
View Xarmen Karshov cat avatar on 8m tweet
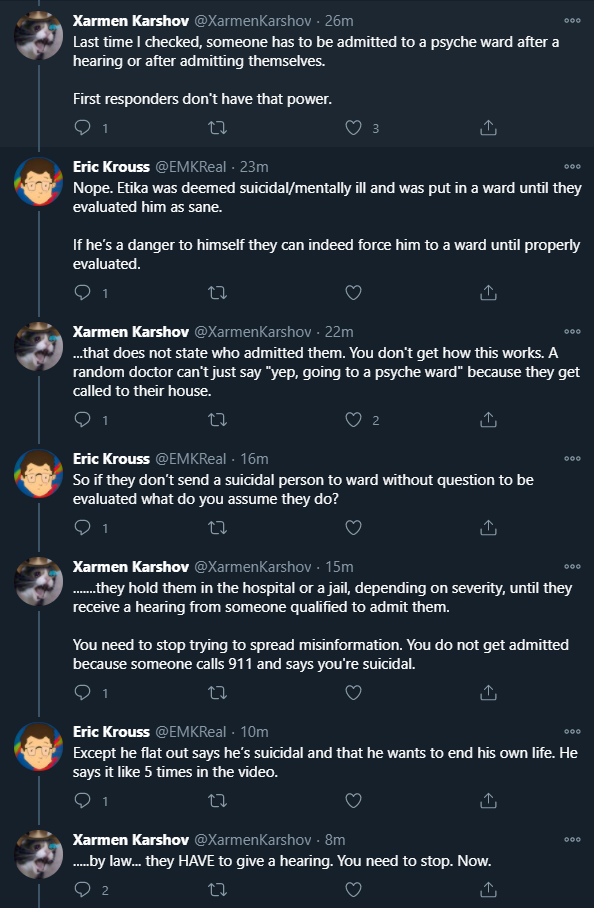click(38, 854)
